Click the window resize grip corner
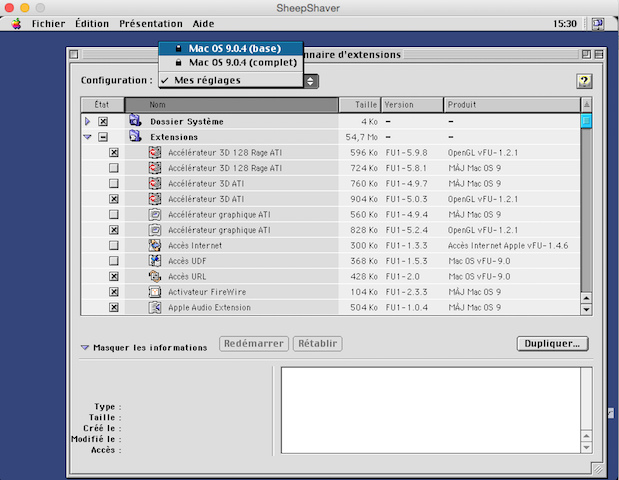This screenshot has height=480, width=619. tap(598, 469)
